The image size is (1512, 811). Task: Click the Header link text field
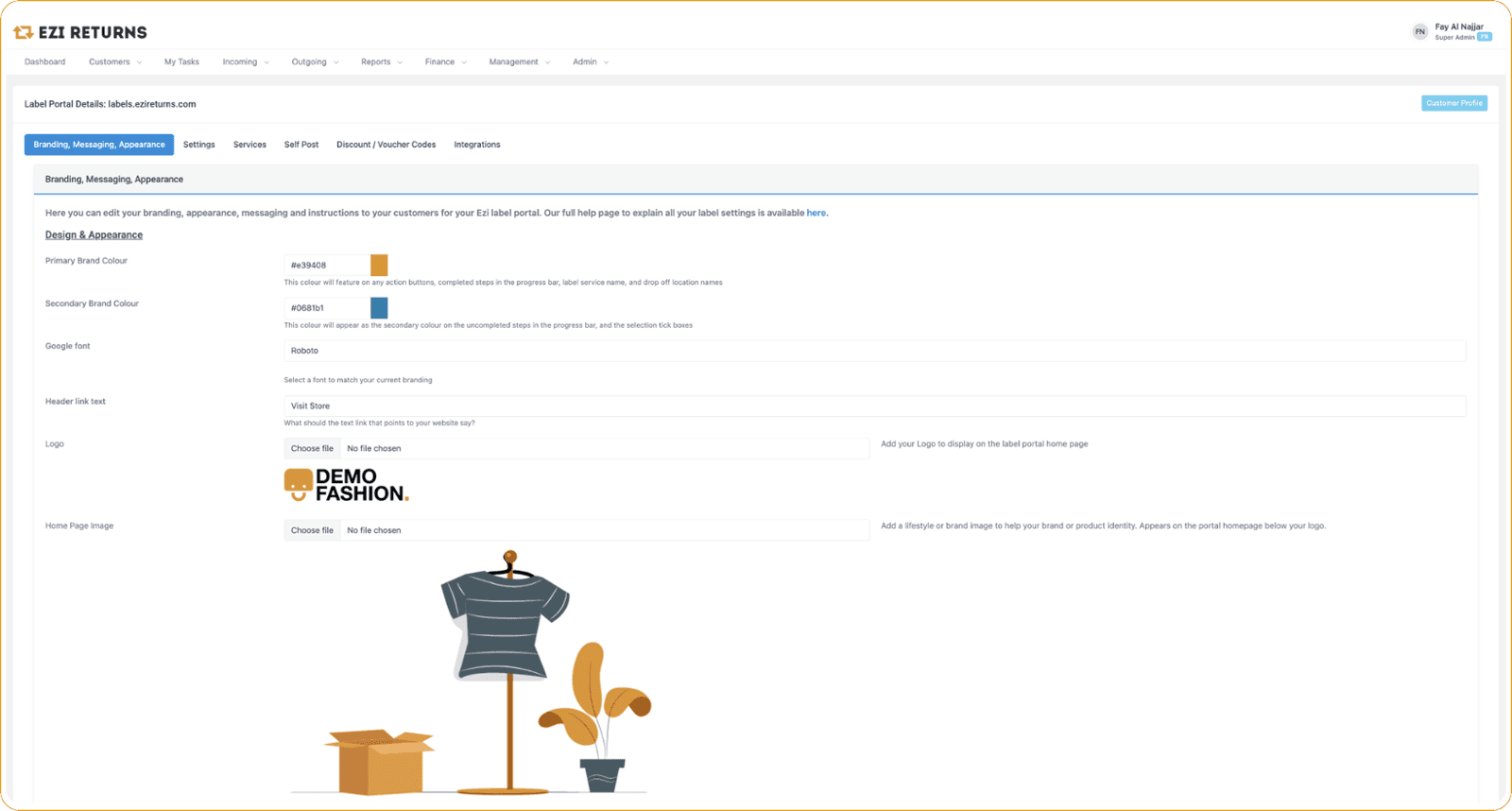coord(874,406)
